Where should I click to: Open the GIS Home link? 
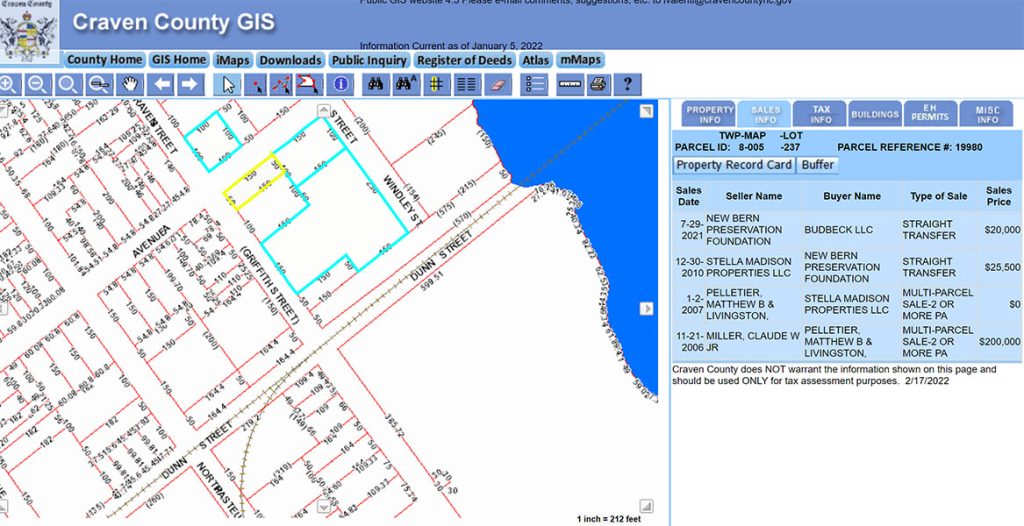[179, 60]
